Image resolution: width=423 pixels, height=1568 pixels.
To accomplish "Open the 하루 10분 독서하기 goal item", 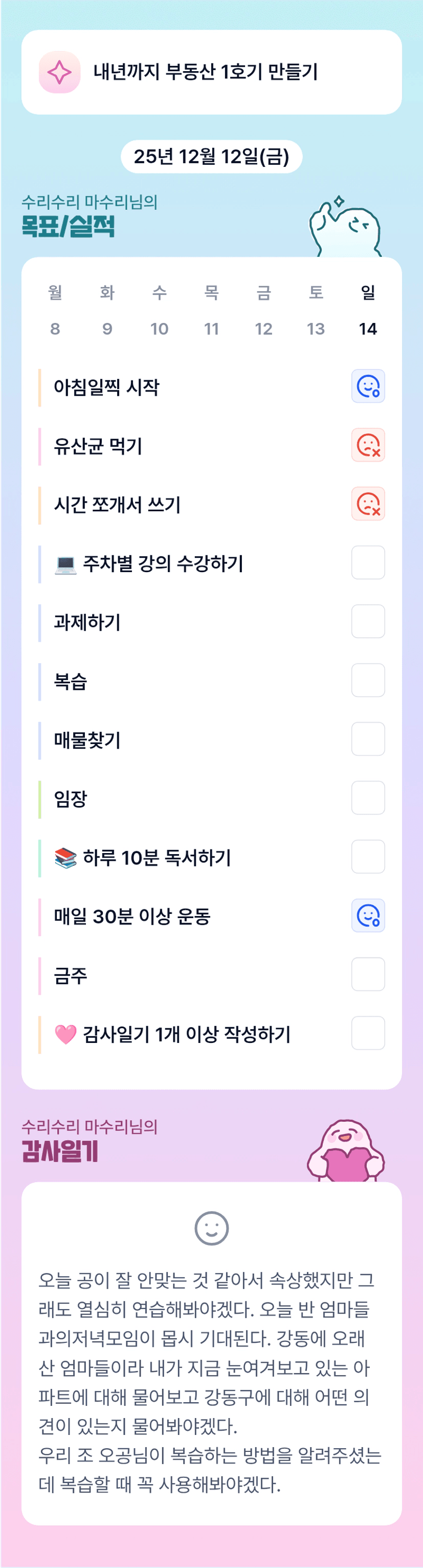I will pos(157,857).
